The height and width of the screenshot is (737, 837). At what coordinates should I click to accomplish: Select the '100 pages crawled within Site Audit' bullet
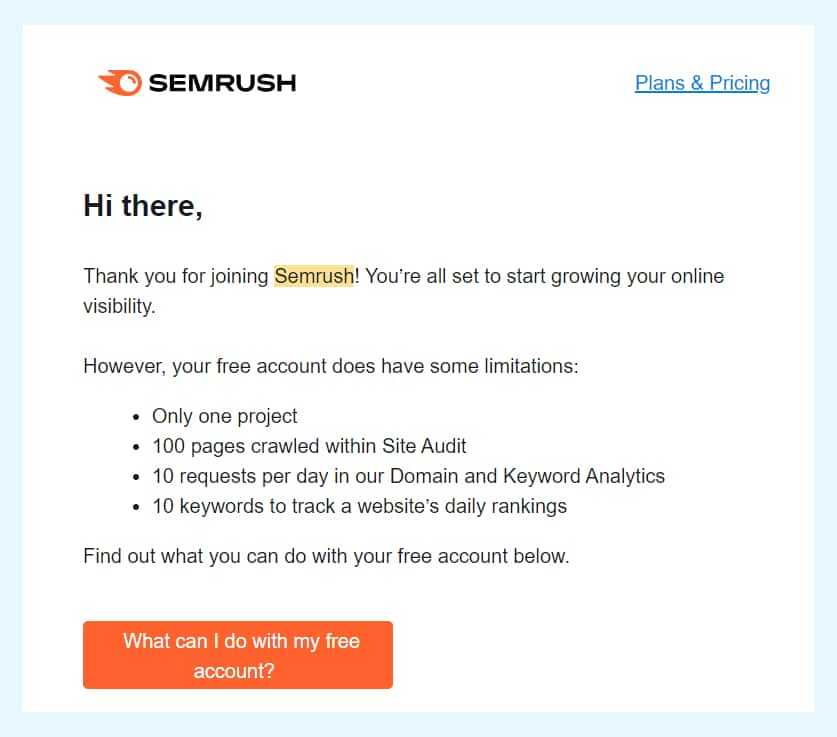point(309,446)
